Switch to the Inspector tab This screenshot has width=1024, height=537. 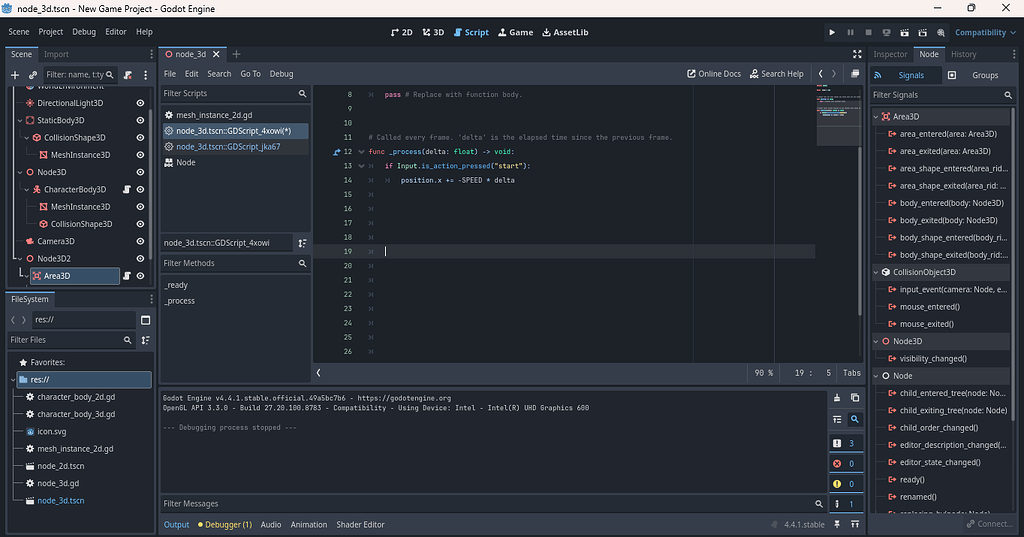890,54
